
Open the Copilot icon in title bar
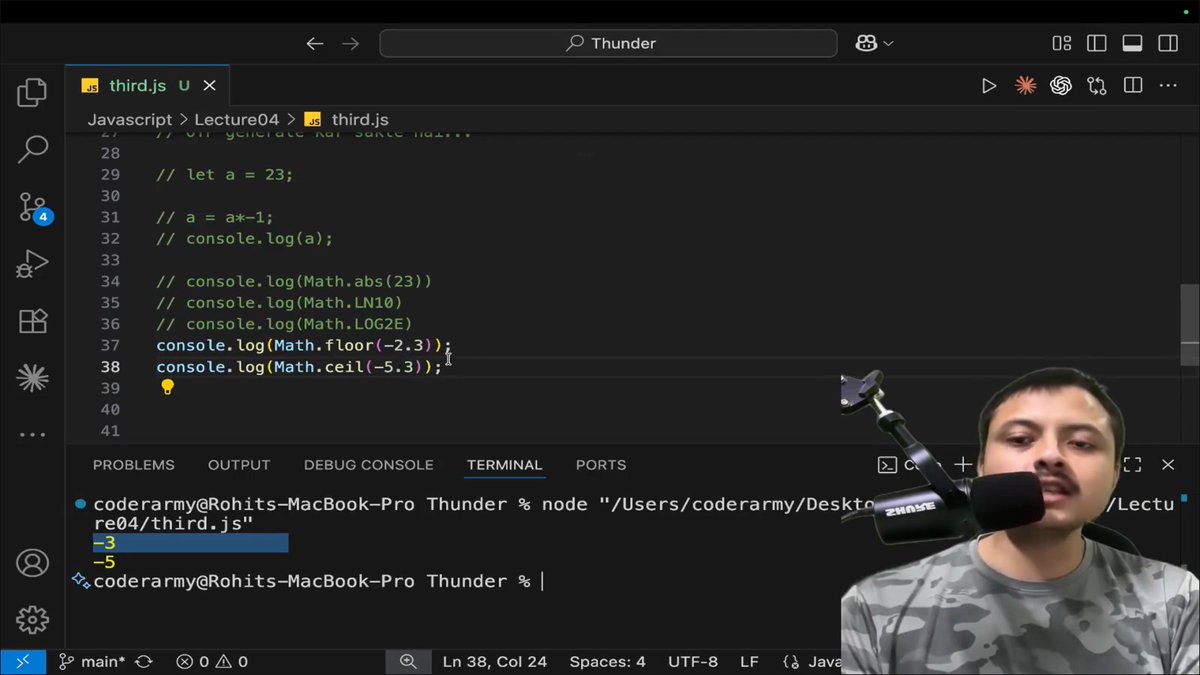coord(866,43)
